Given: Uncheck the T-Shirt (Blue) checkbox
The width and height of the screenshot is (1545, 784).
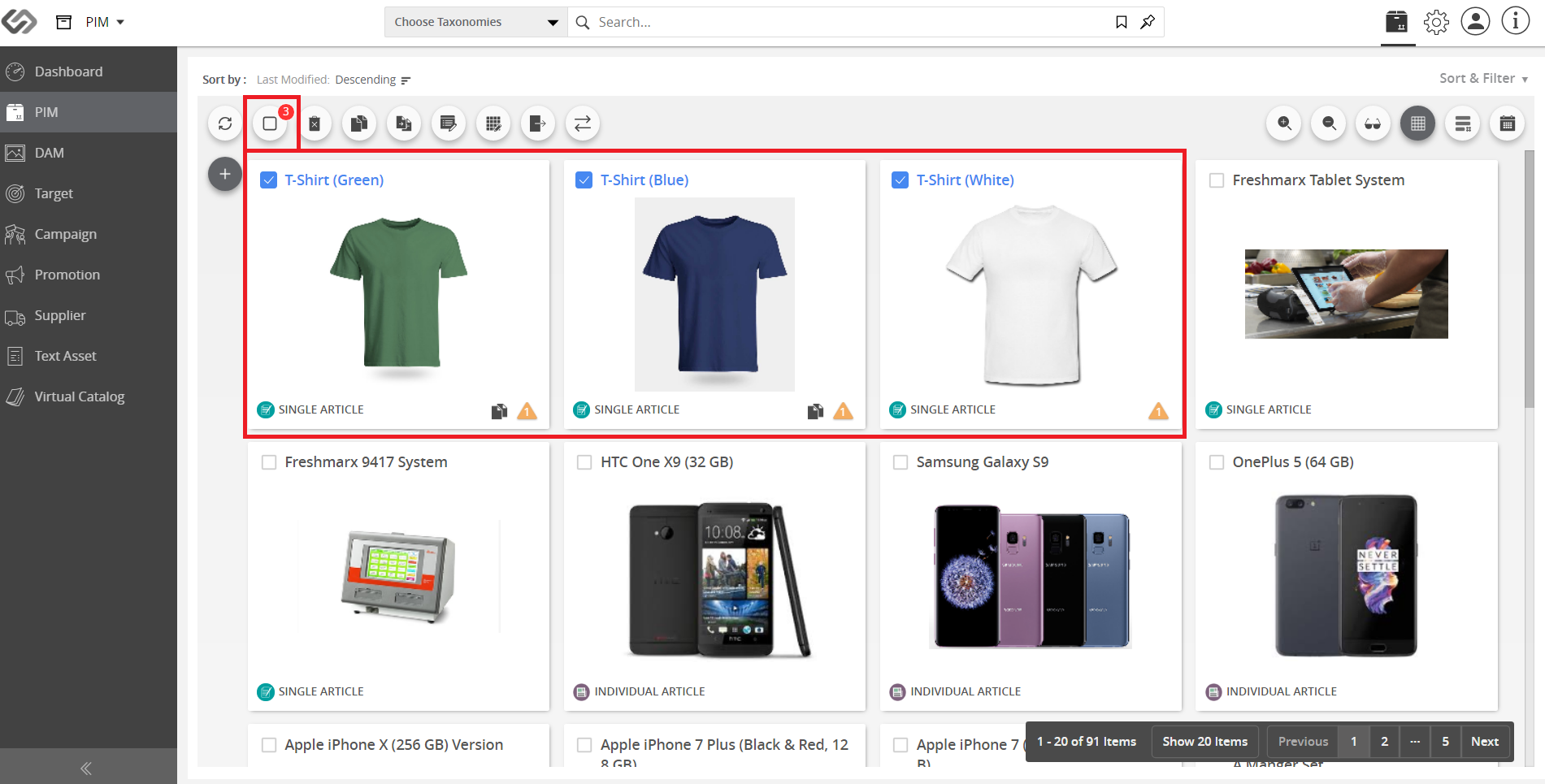Looking at the screenshot, I should click(584, 180).
